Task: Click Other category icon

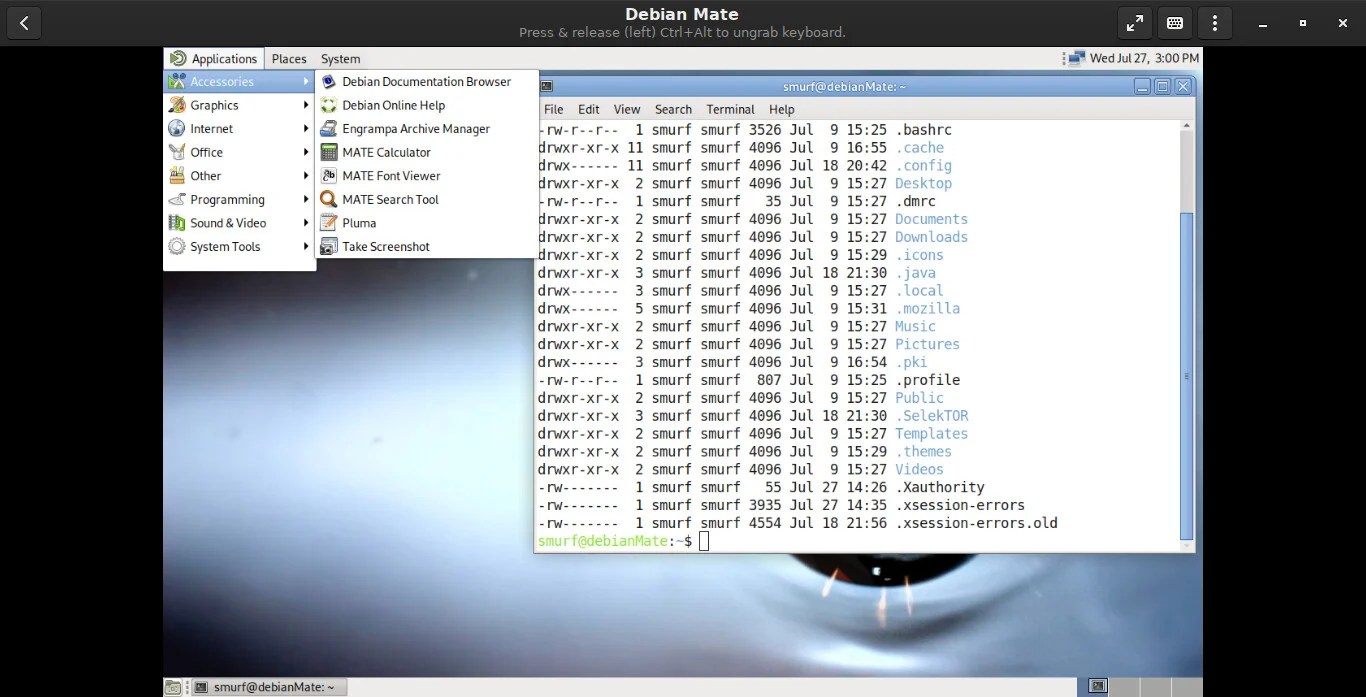Action: point(177,176)
